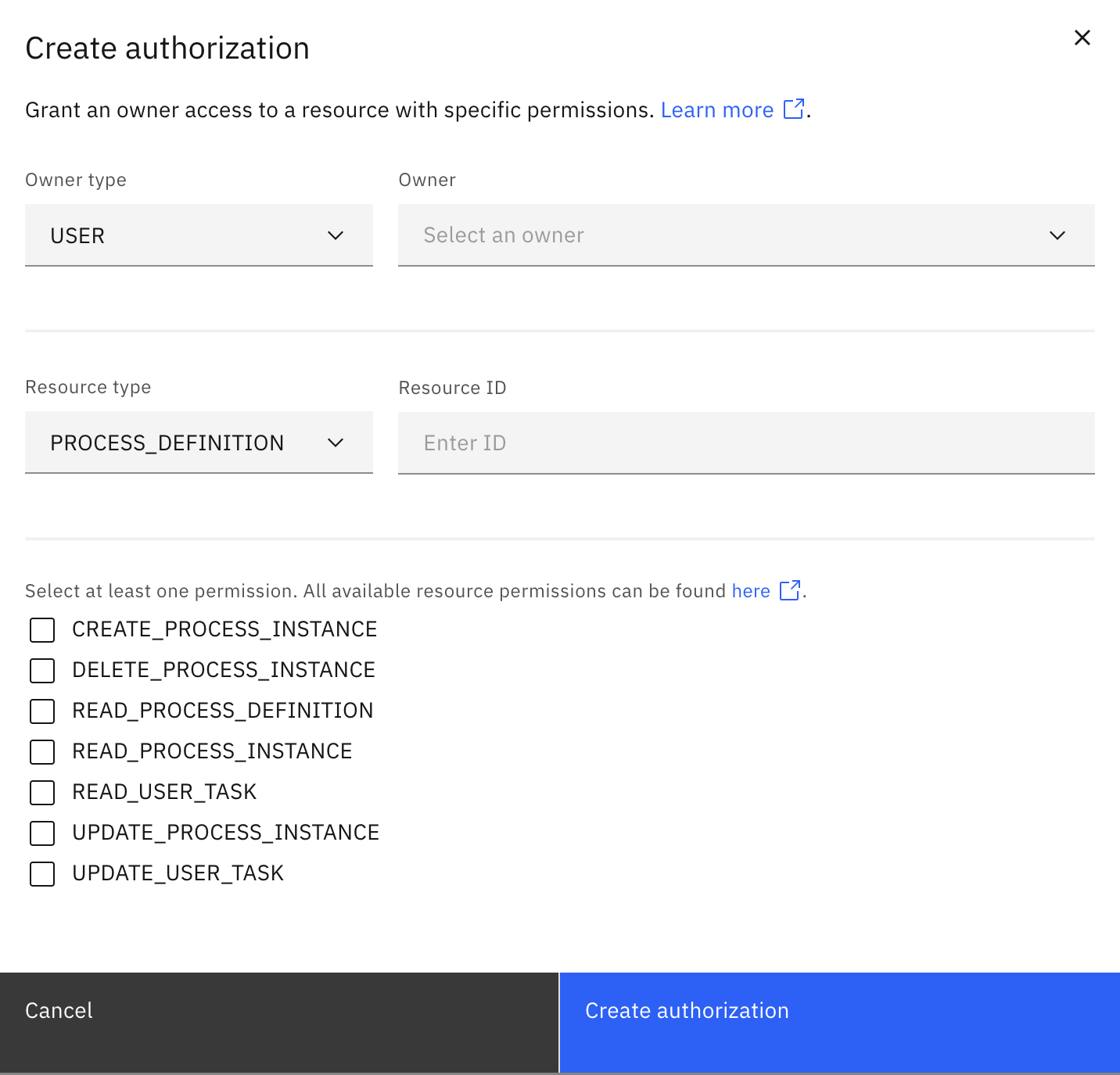Enable UPDATE_PROCESS_INSTANCE permission
The width and height of the screenshot is (1120, 1075).
pos(42,833)
